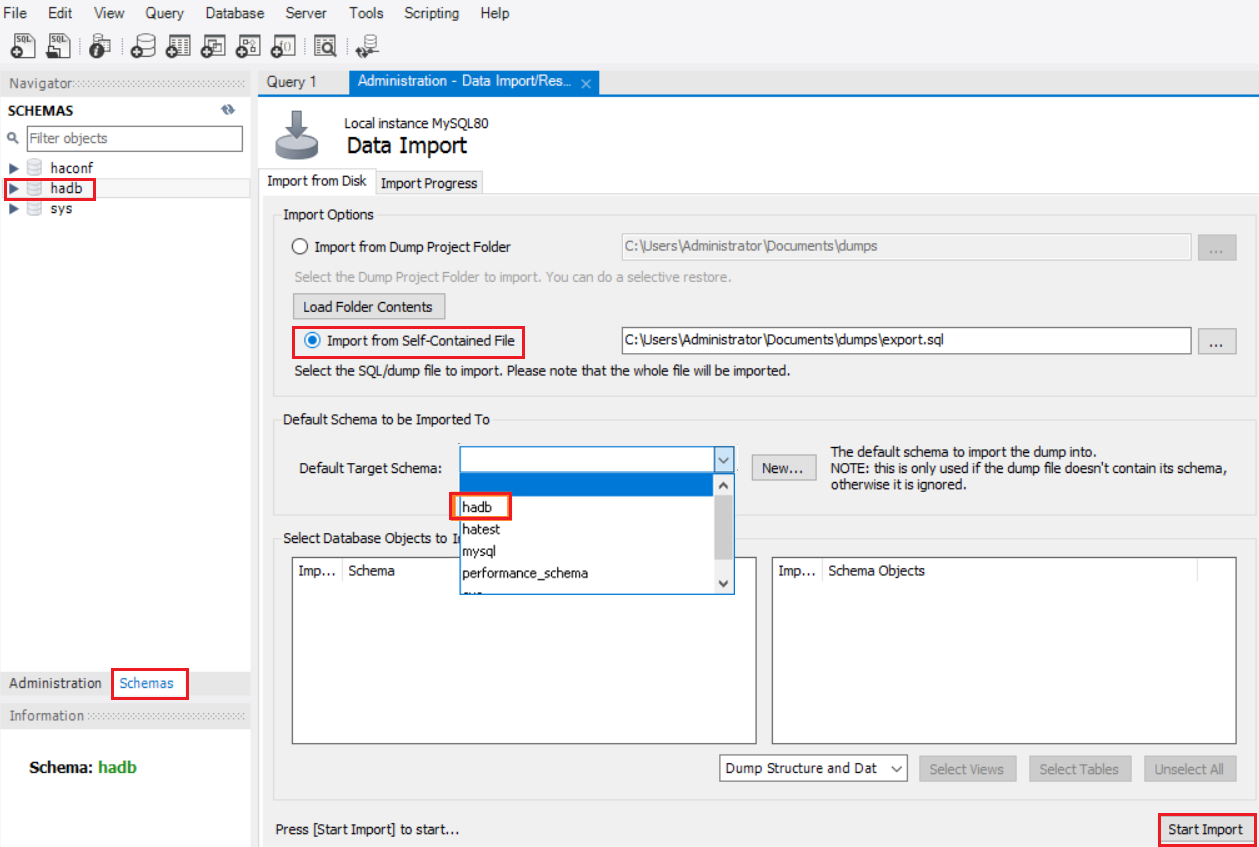Open the schema inspector icon

[x=97, y=45]
